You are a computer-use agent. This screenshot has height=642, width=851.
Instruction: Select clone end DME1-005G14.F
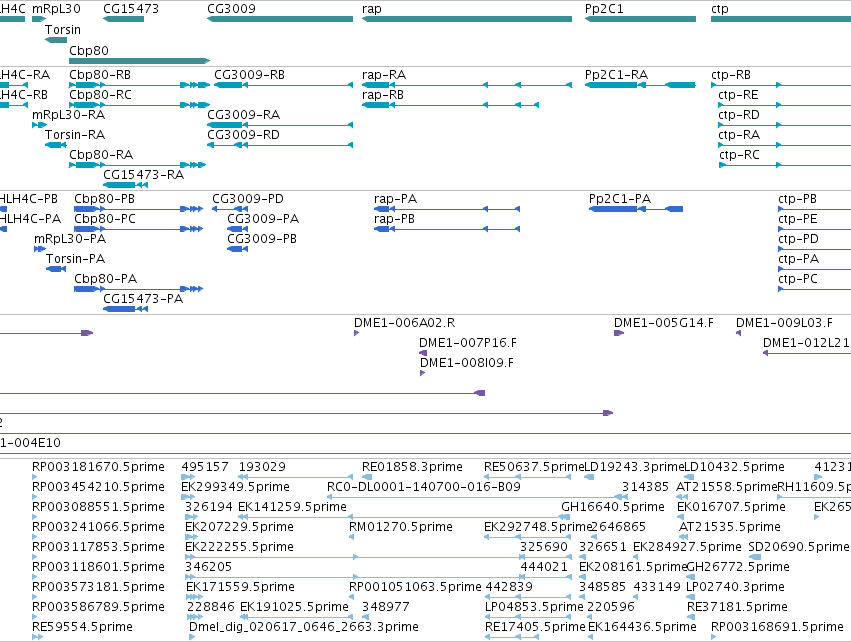(x=664, y=323)
